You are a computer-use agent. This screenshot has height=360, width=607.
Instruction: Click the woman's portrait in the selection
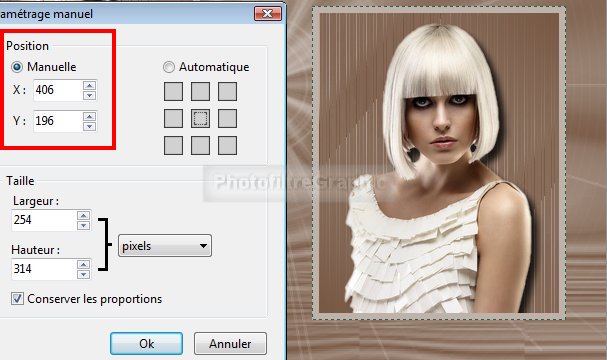click(x=439, y=163)
